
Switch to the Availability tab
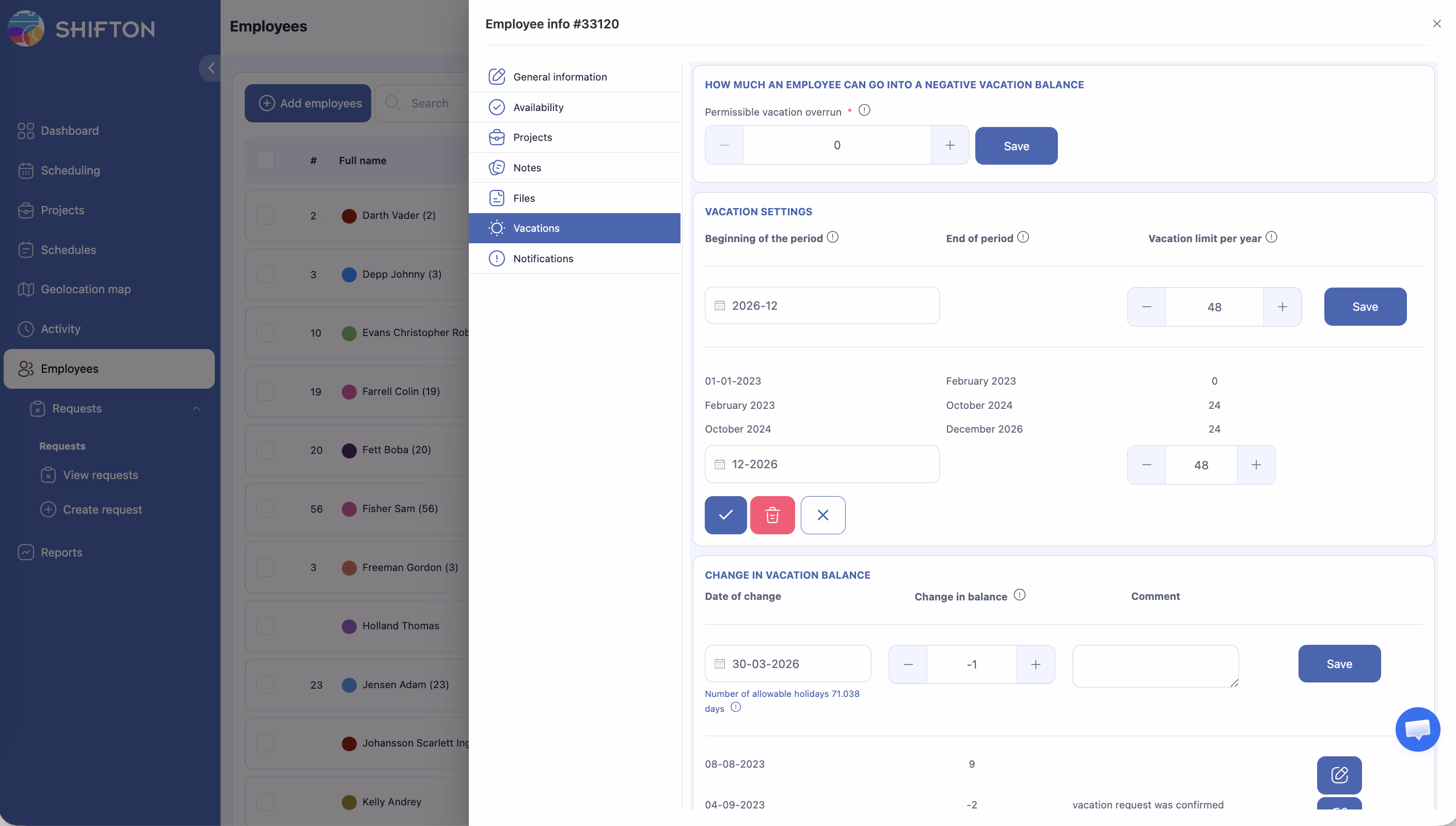[537, 107]
